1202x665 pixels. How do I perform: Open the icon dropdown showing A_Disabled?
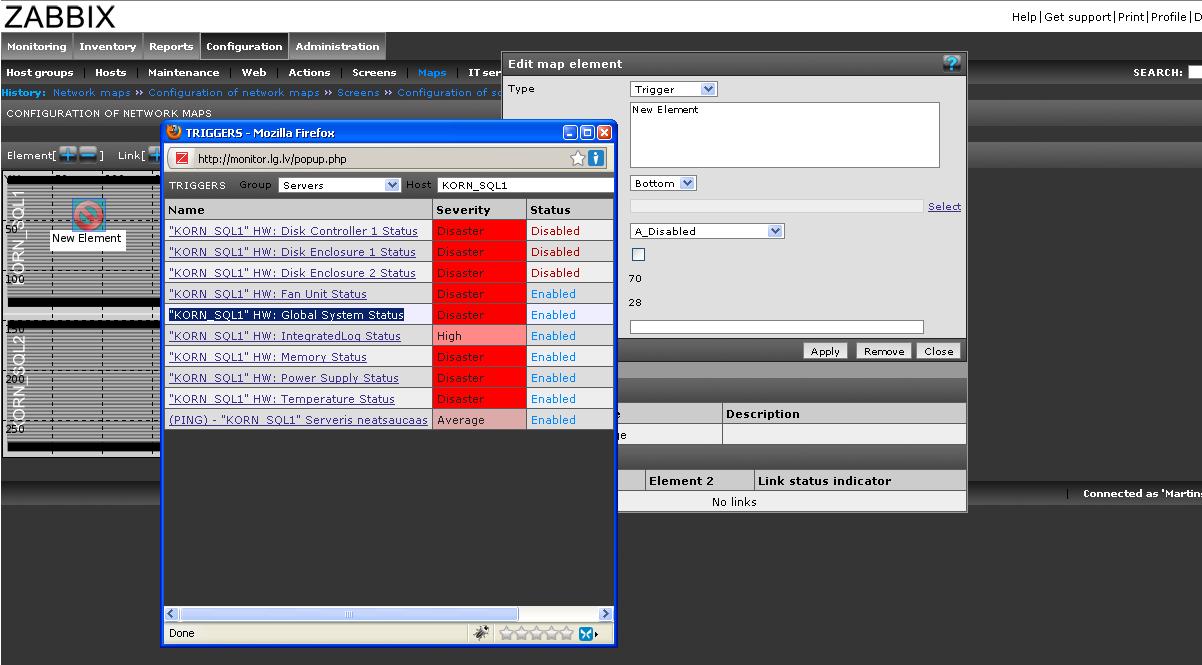708,231
